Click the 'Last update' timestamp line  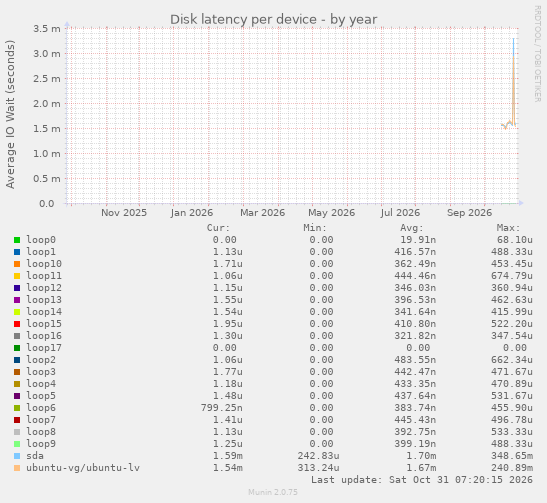click(x=422, y=480)
